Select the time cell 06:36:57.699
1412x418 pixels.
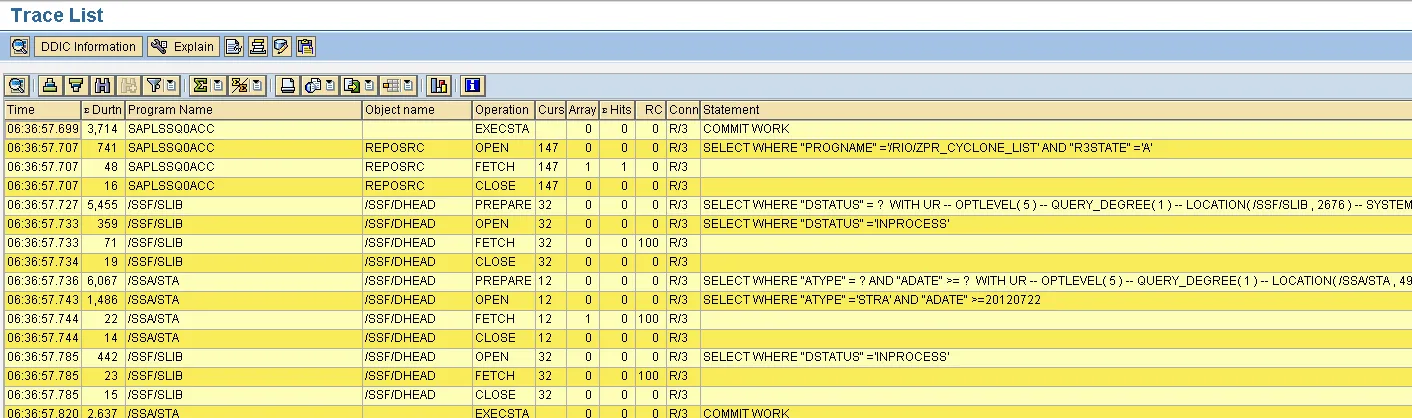tap(42, 129)
